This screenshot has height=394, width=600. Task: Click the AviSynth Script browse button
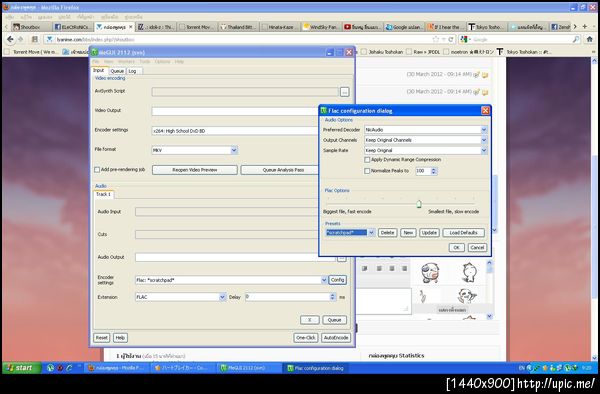(344, 92)
